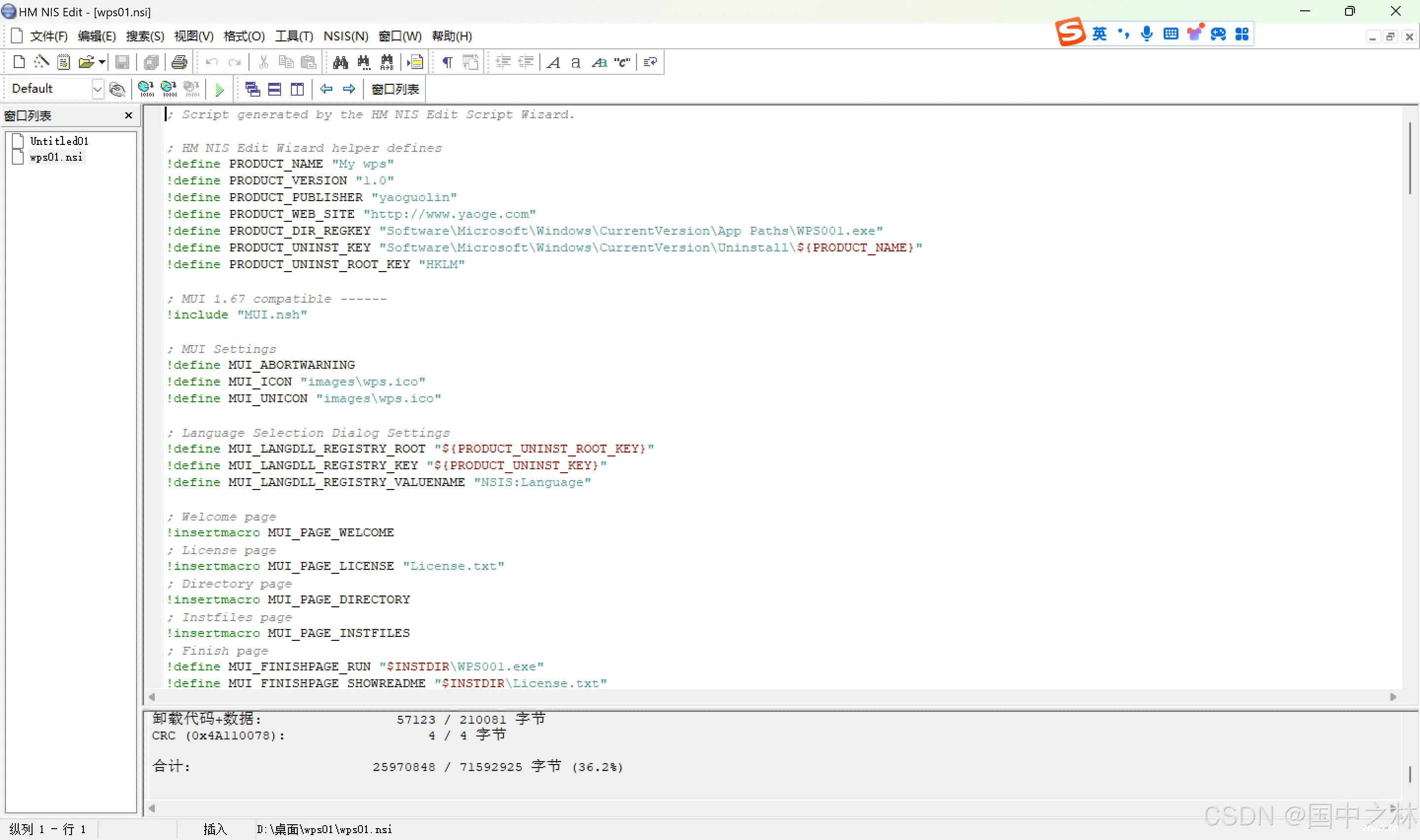Viewport: 1420px width, 840px height.
Task: Save the file with the floppy icon
Action: [x=122, y=62]
